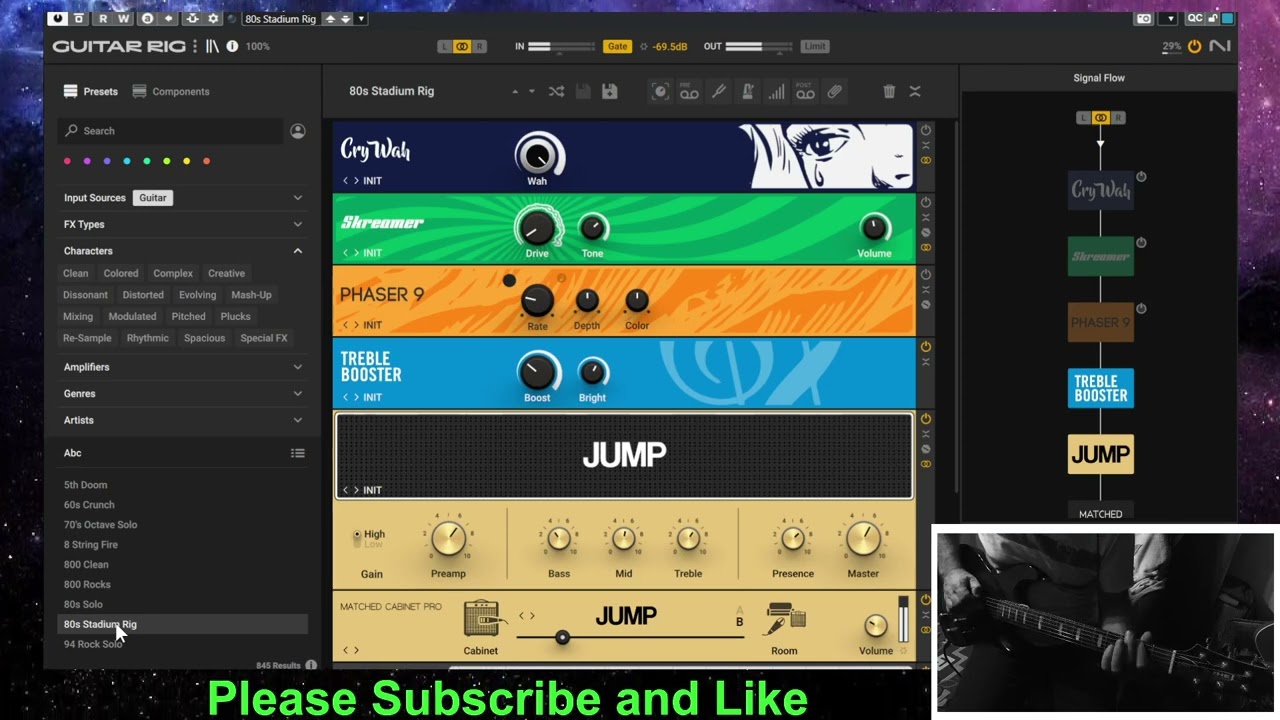The width and height of the screenshot is (1280, 720).
Task: Open the info icon next to 100%
Action: (232, 46)
